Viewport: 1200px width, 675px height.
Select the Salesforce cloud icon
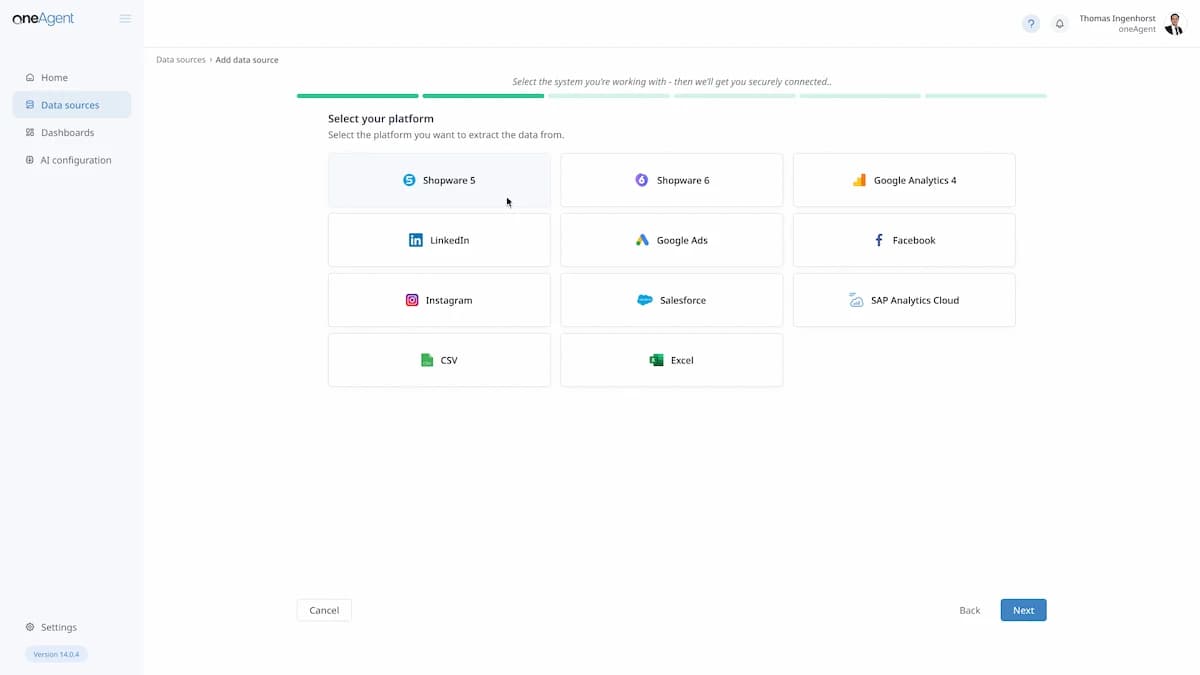[x=645, y=300]
